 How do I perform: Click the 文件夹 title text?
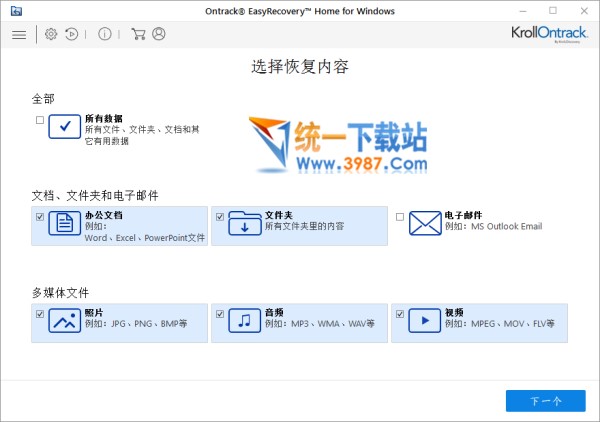click(x=279, y=215)
